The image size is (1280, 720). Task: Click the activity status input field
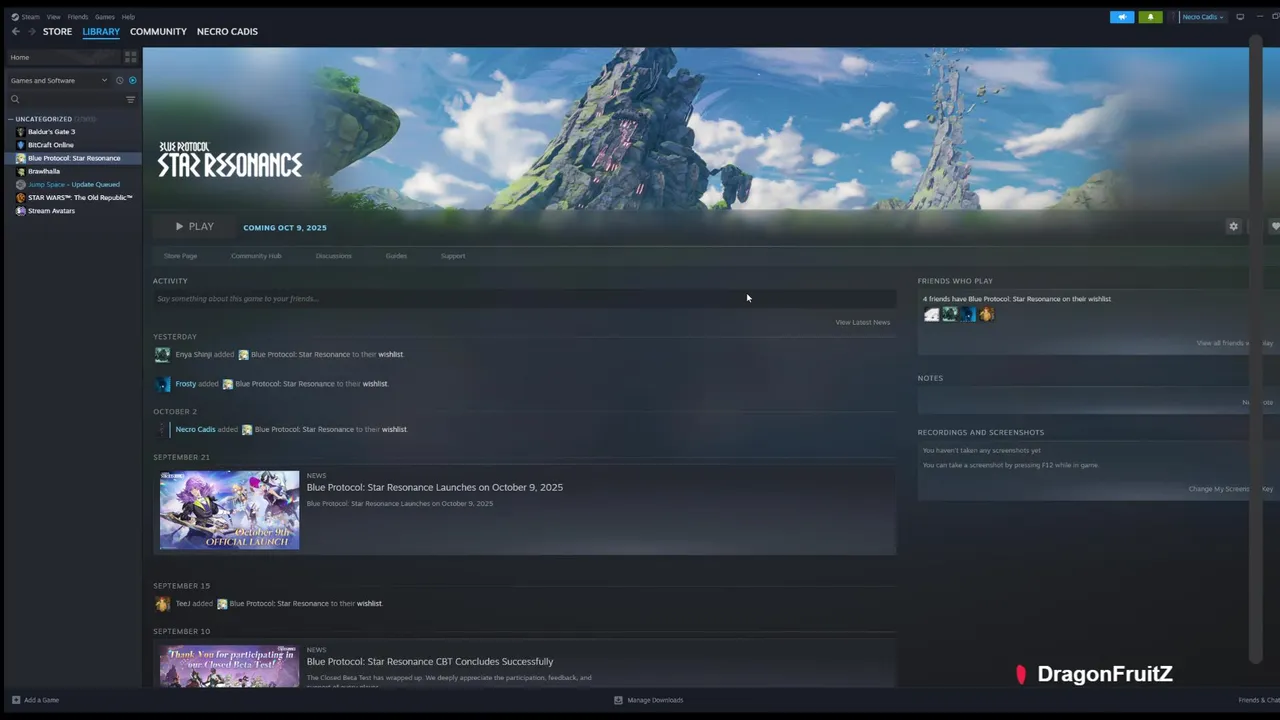(524, 298)
